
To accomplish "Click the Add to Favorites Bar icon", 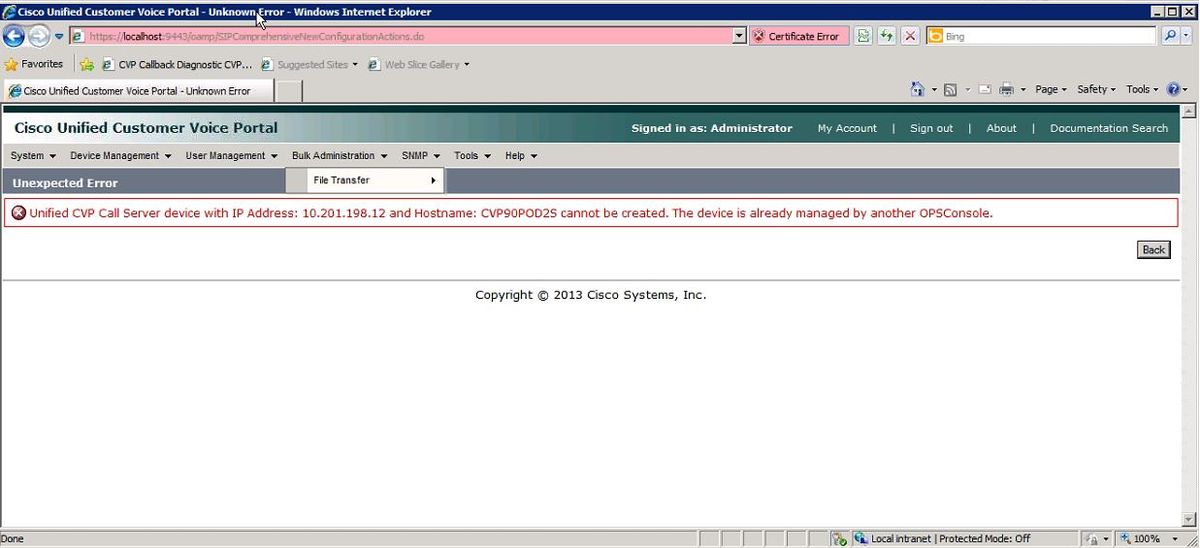I will (x=87, y=64).
